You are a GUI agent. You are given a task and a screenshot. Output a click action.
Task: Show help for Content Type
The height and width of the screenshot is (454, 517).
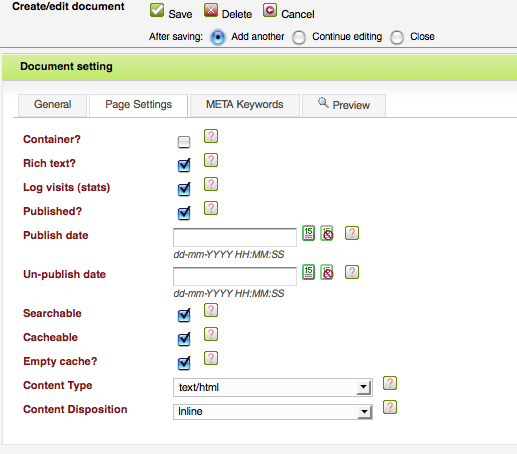click(x=390, y=383)
